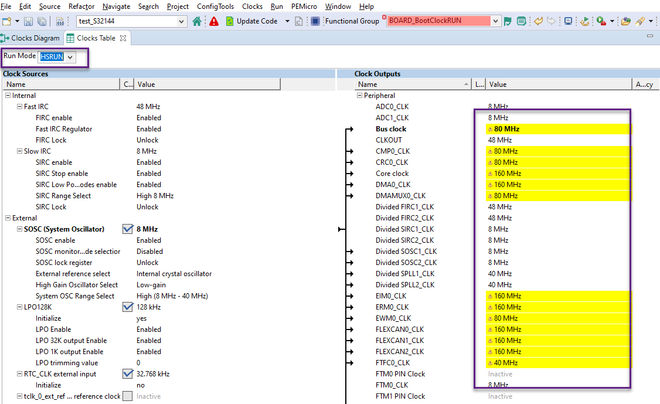This screenshot has width=660, height=404.
Task: Click the green play import icon
Action: point(585,21)
